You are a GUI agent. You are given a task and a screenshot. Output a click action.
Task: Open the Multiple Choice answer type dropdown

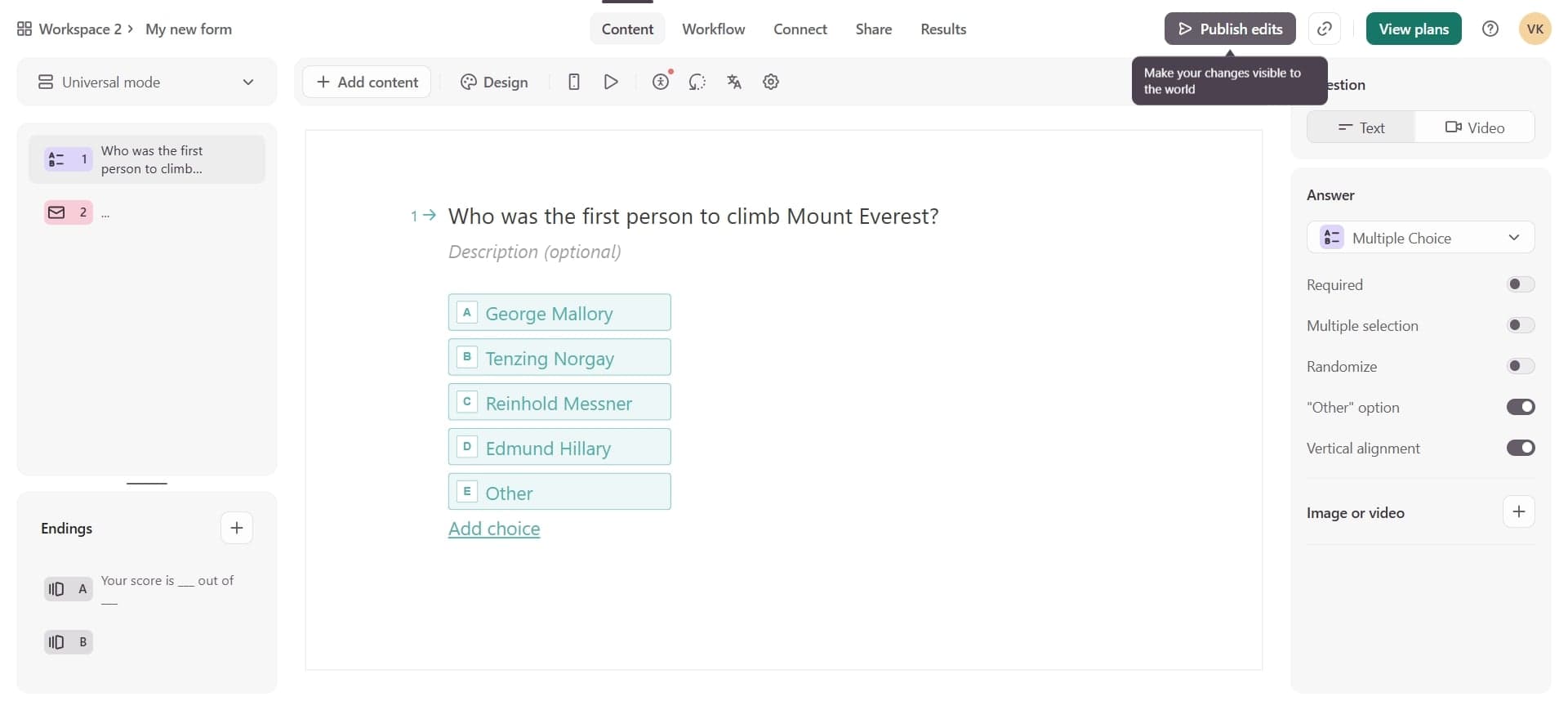pos(1420,238)
